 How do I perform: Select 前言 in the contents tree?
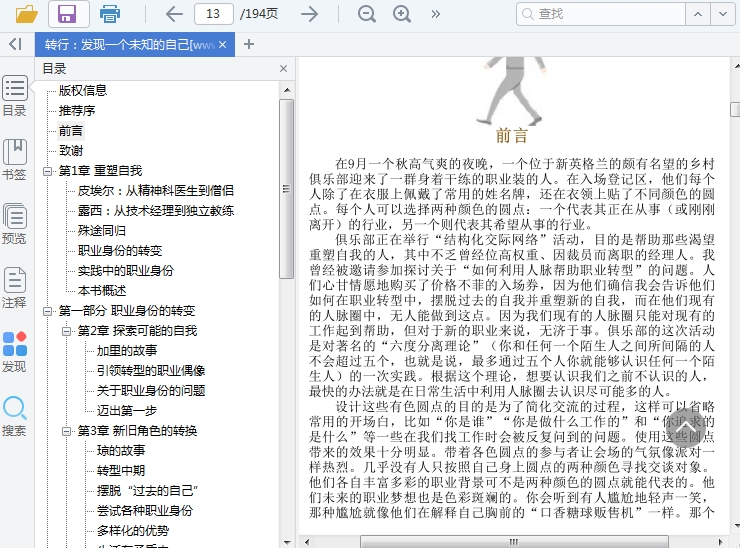pyautogui.click(x=71, y=131)
